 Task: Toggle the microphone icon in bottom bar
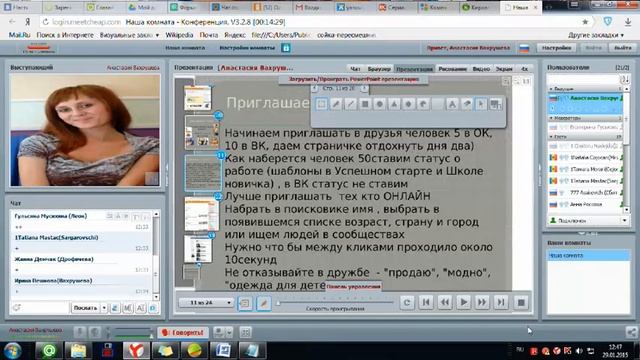pyautogui.click(x=80, y=333)
